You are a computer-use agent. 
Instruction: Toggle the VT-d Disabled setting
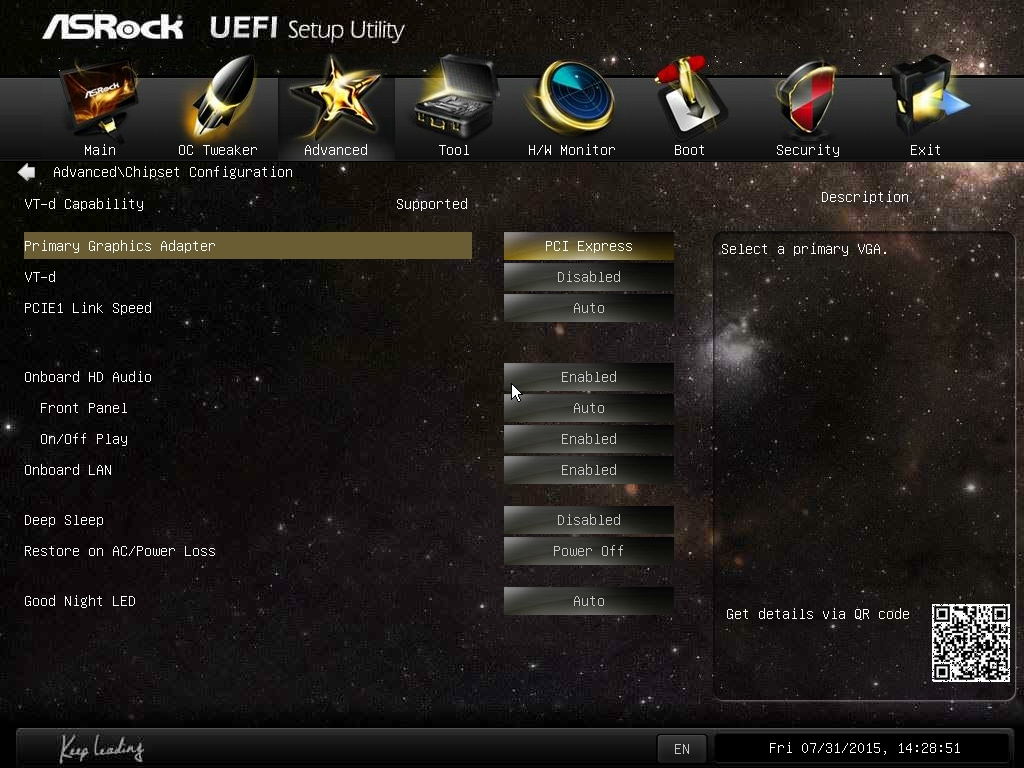coord(588,277)
